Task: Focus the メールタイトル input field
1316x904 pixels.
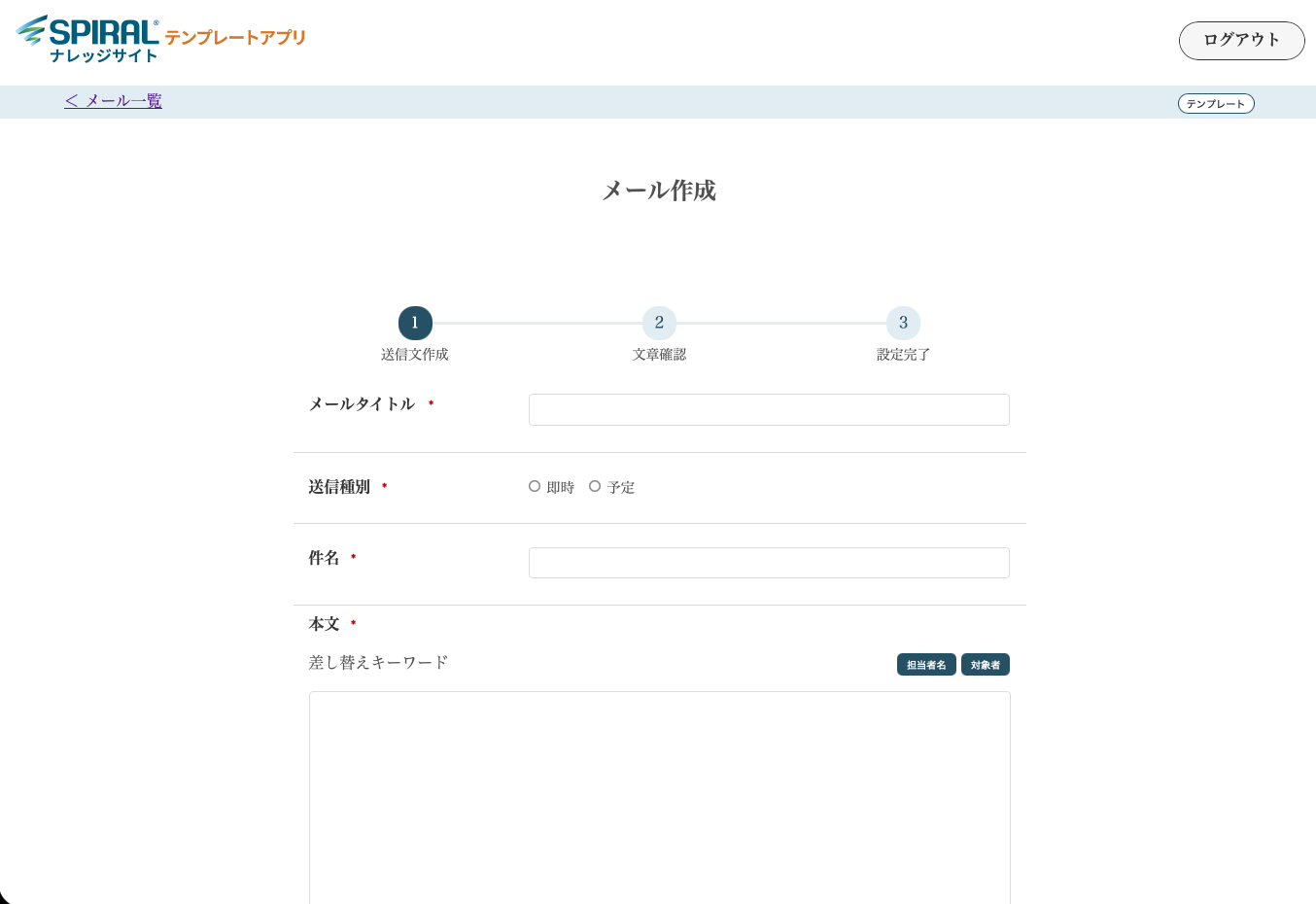Action: [x=768, y=410]
